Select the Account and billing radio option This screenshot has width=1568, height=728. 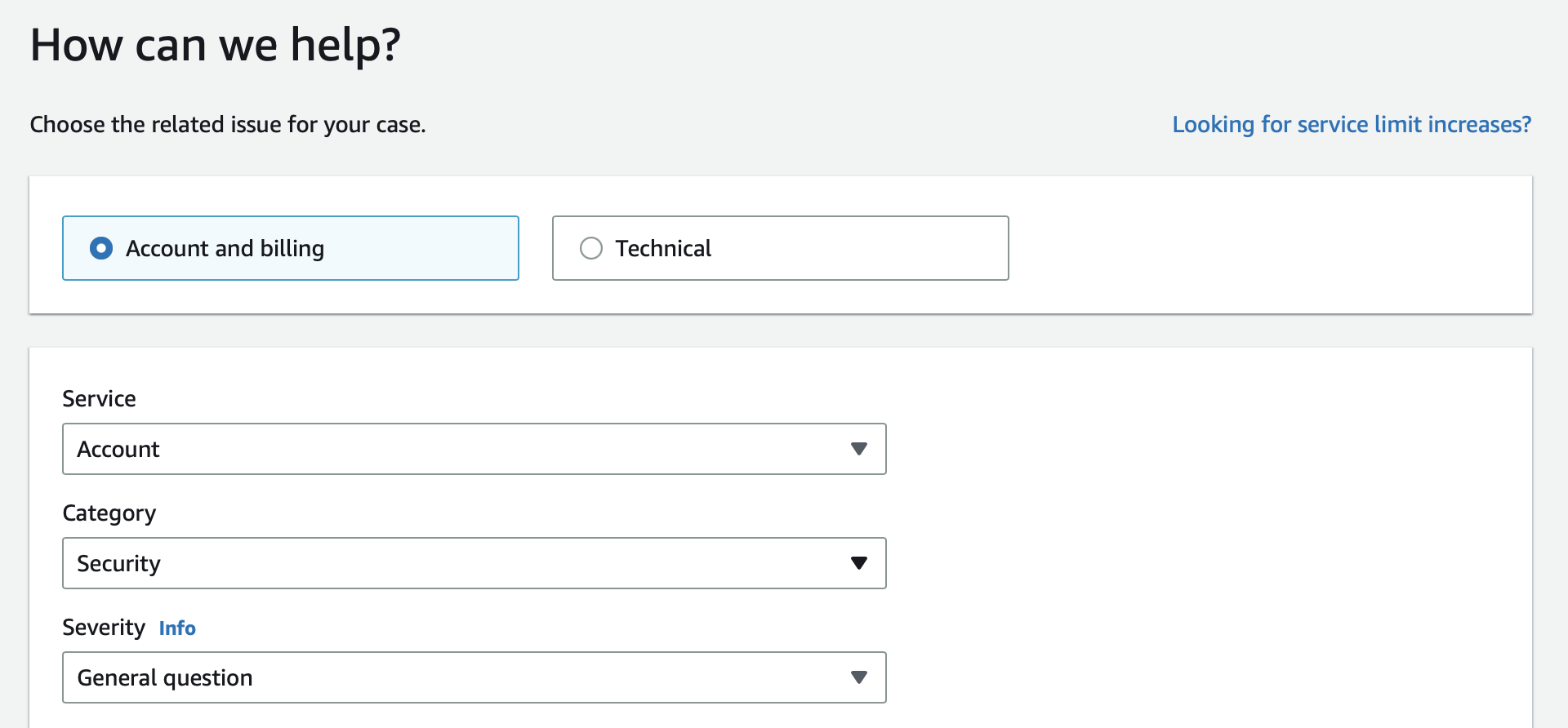[x=290, y=248]
